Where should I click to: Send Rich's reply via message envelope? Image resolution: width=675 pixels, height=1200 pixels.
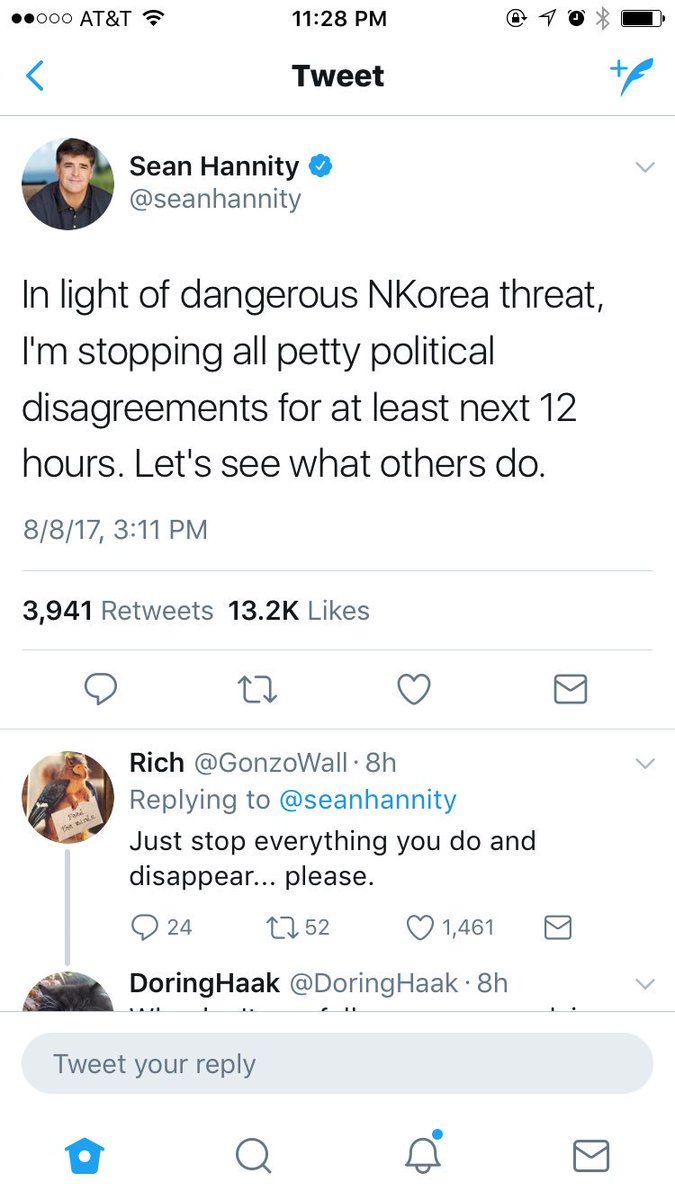point(557,927)
